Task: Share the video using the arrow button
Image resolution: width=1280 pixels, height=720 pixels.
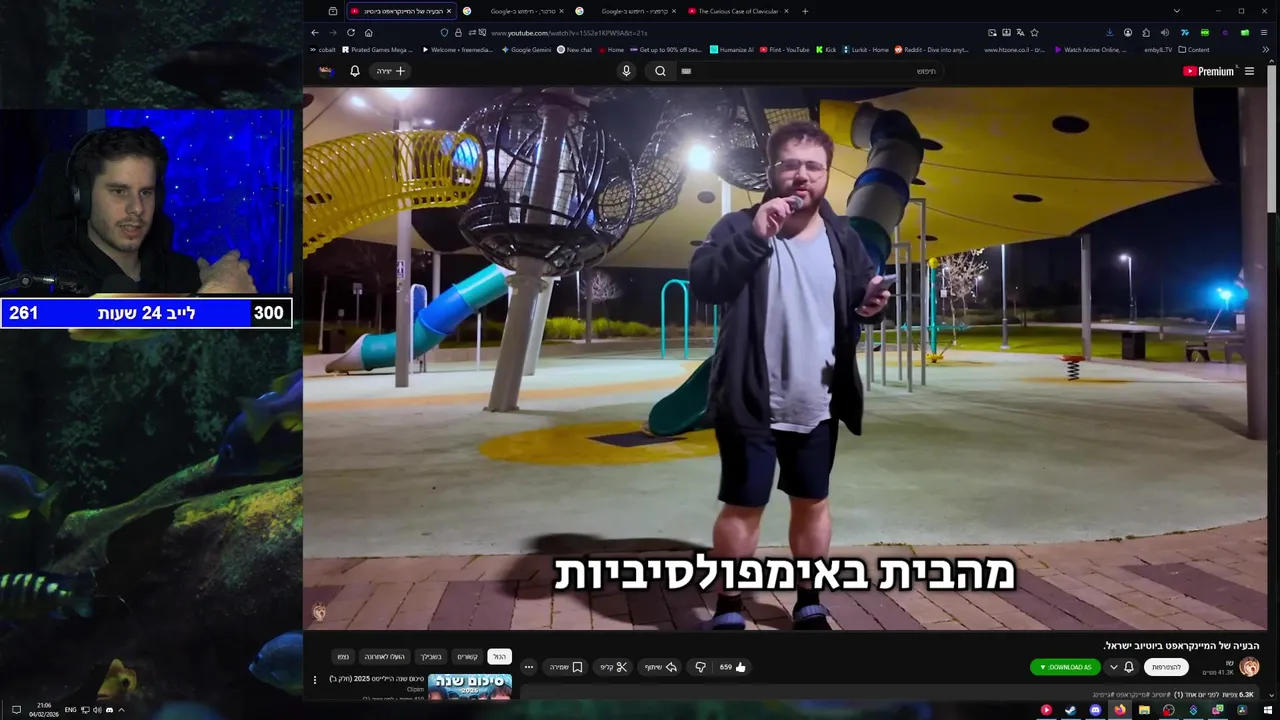Action: tap(661, 667)
